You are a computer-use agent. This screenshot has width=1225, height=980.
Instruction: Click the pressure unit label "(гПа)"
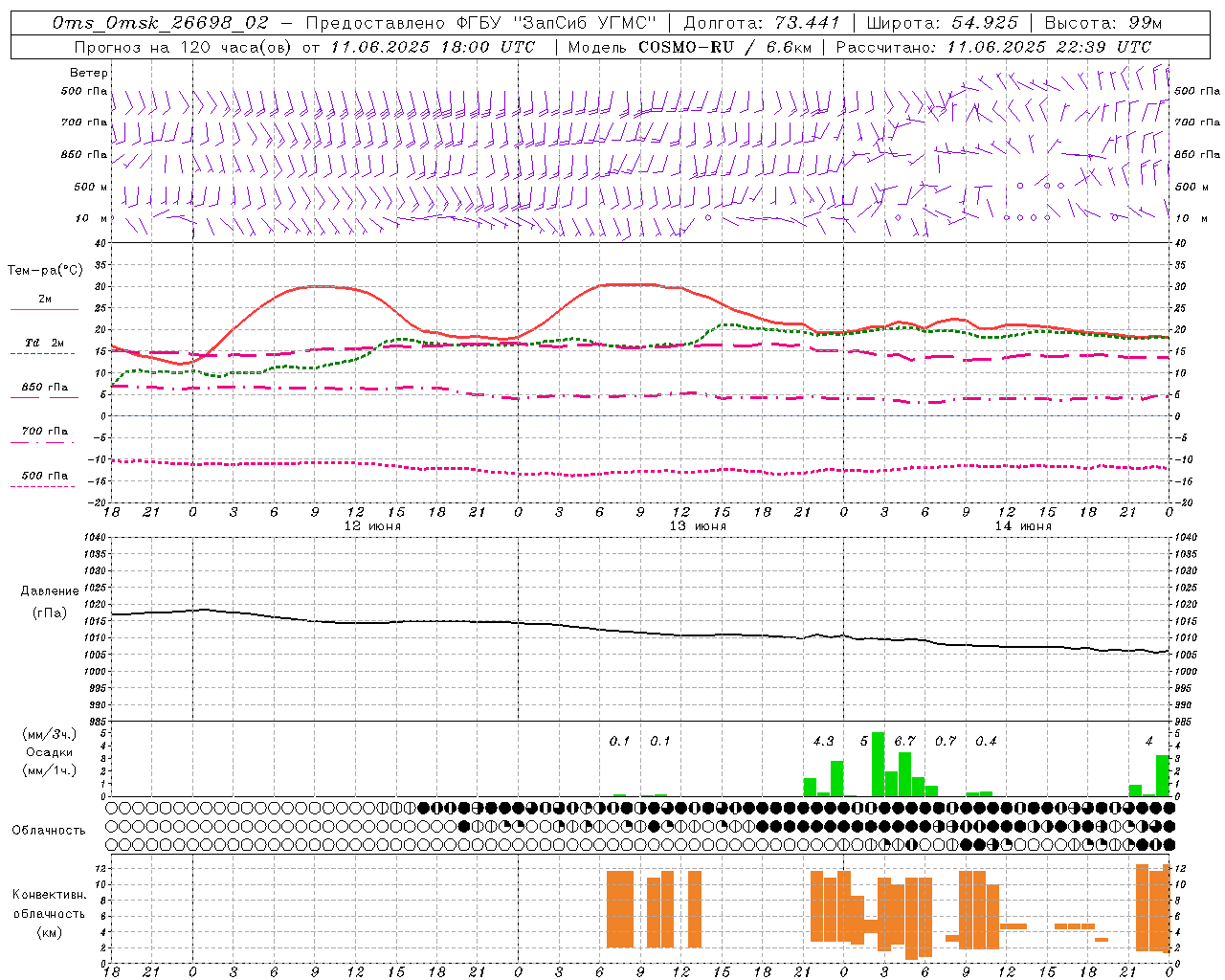pos(50,612)
